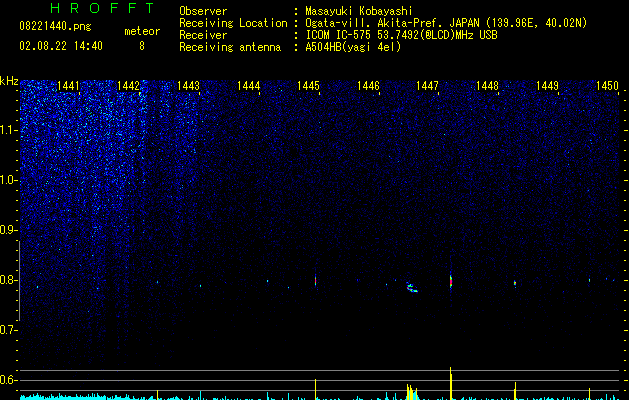Click the 0.9 kHz axis label

pyautogui.click(x=8, y=230)
